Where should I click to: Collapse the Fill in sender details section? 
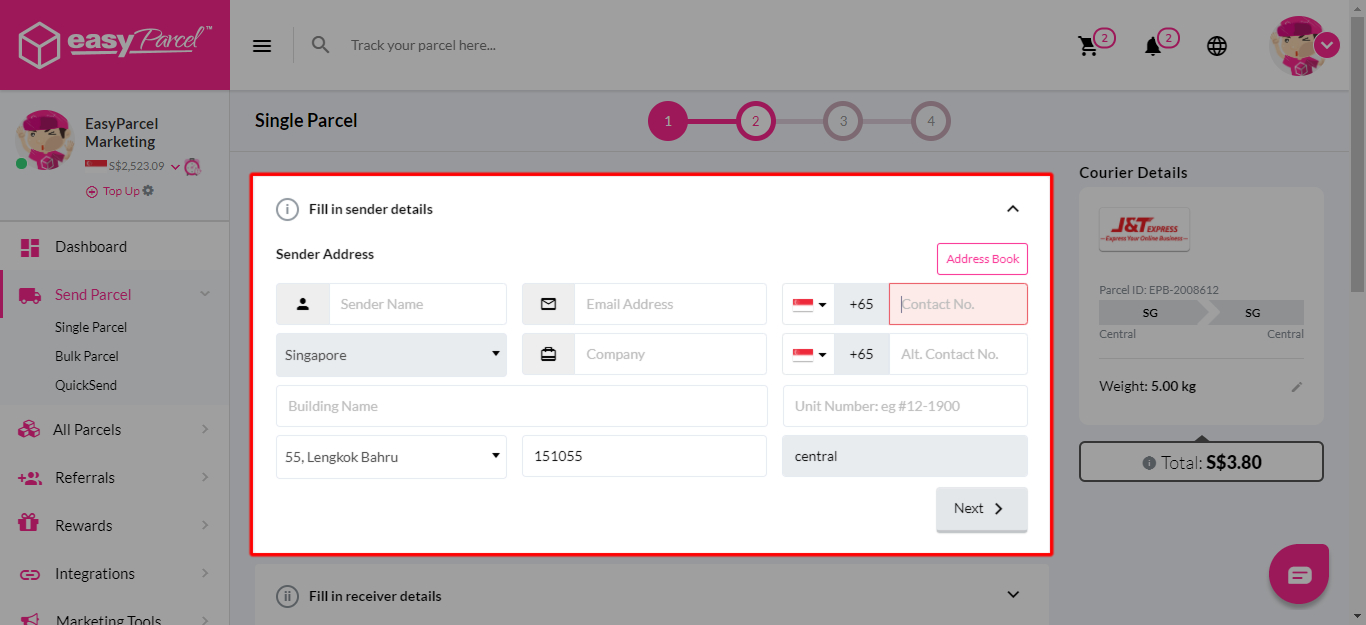tap(1013, 209)
